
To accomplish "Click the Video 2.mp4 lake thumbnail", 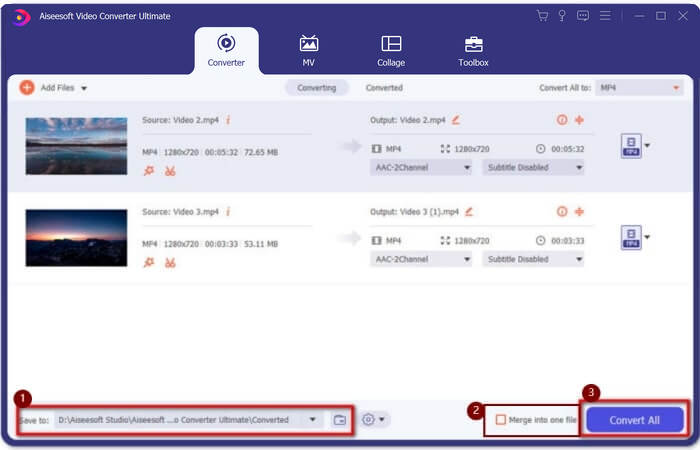I will pyautogui.click(x=76, y=146).
